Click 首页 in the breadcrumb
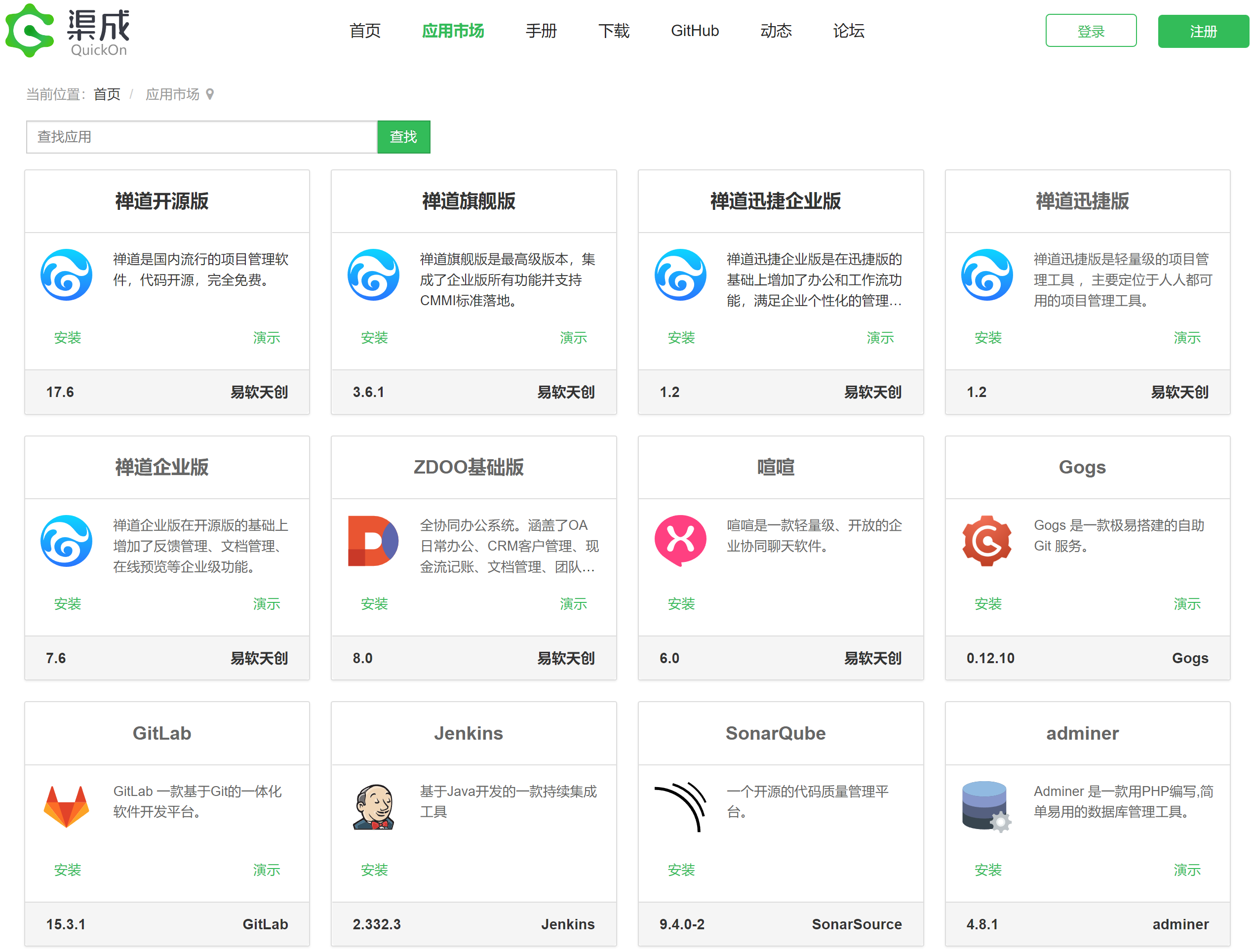This screenshot has width=1254, height=952. tap(107, 94)
